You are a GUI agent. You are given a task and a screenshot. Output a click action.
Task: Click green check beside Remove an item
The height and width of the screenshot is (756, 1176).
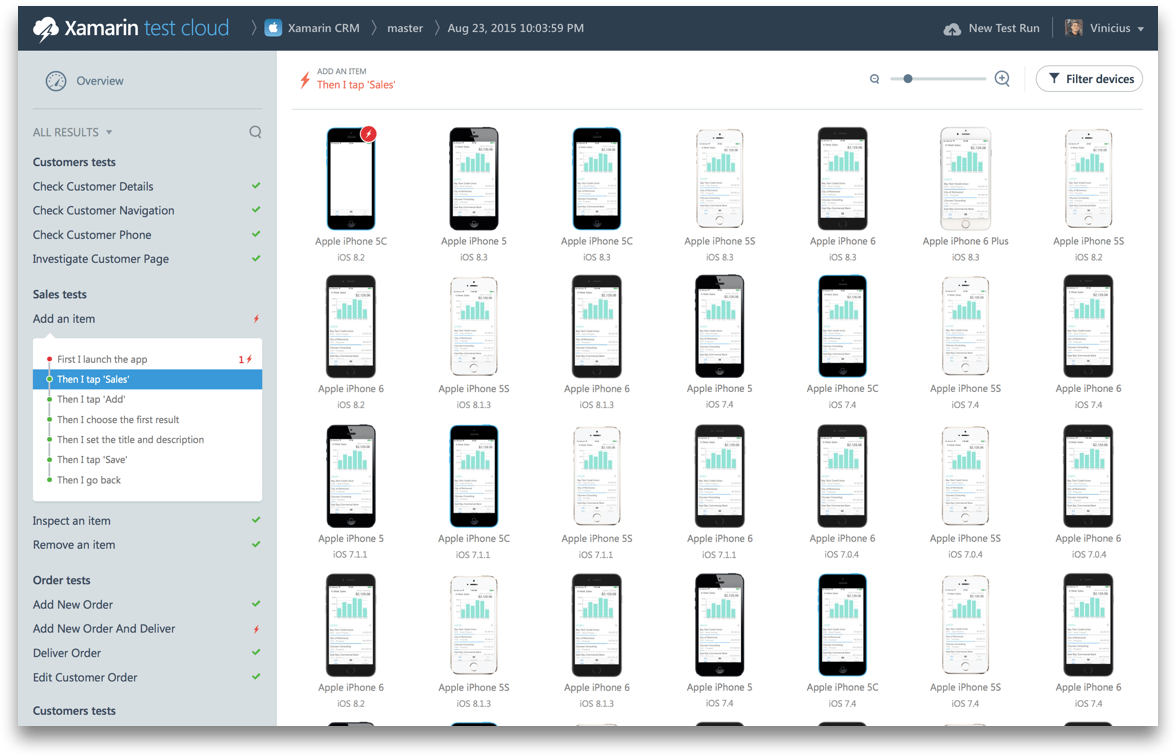tap(256, 544)
